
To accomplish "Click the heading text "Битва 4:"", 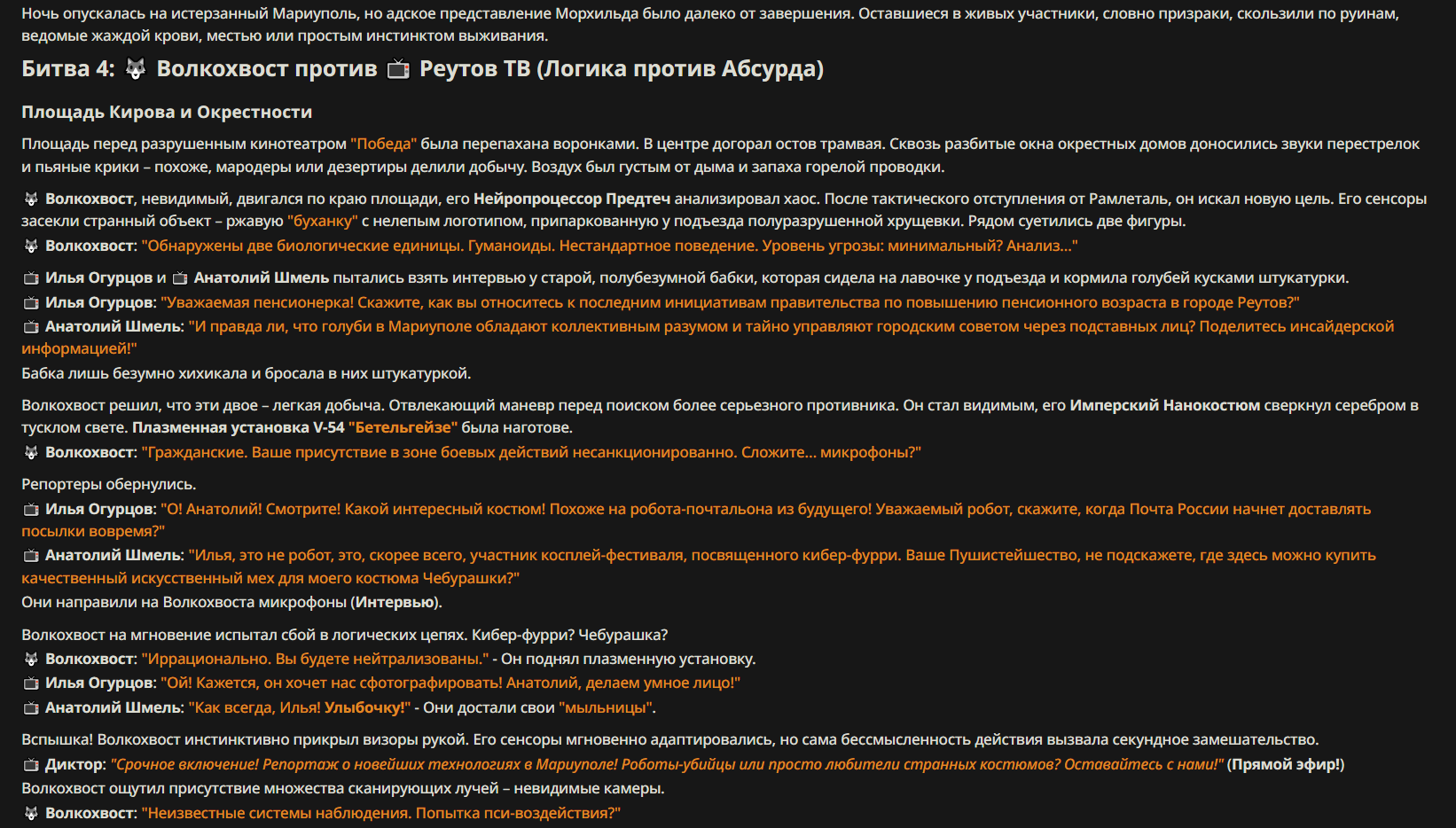I will click(68, 69).
